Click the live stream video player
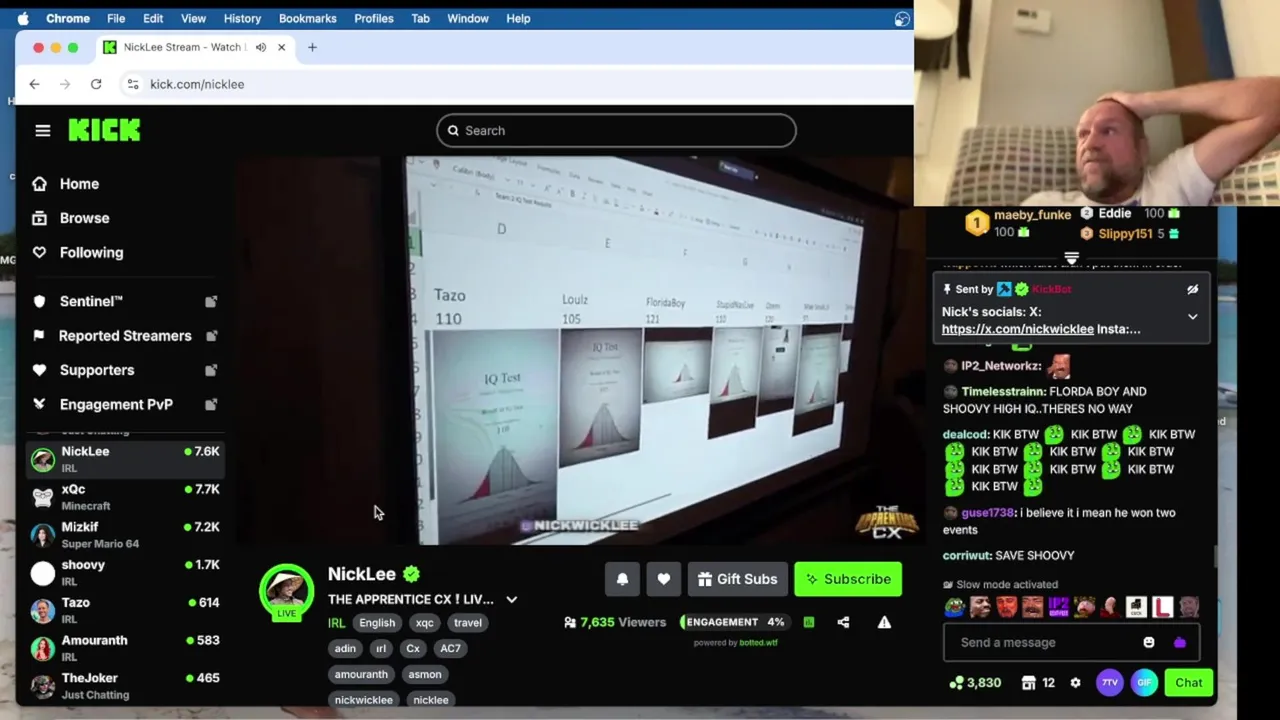Screen dimensions: 1280x720 point(578,350)
